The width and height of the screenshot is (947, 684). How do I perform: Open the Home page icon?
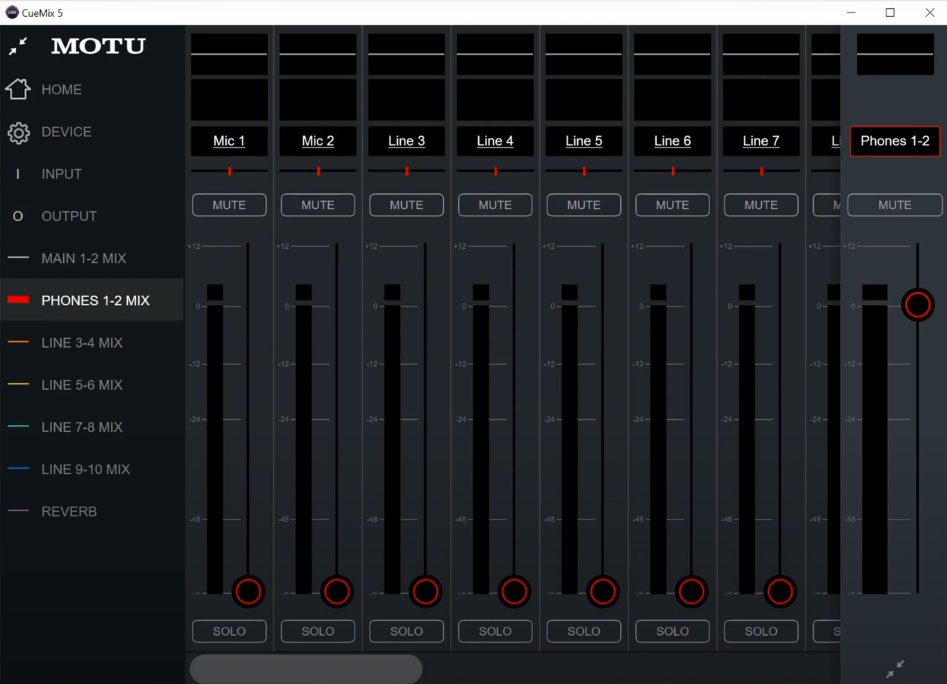18,89
